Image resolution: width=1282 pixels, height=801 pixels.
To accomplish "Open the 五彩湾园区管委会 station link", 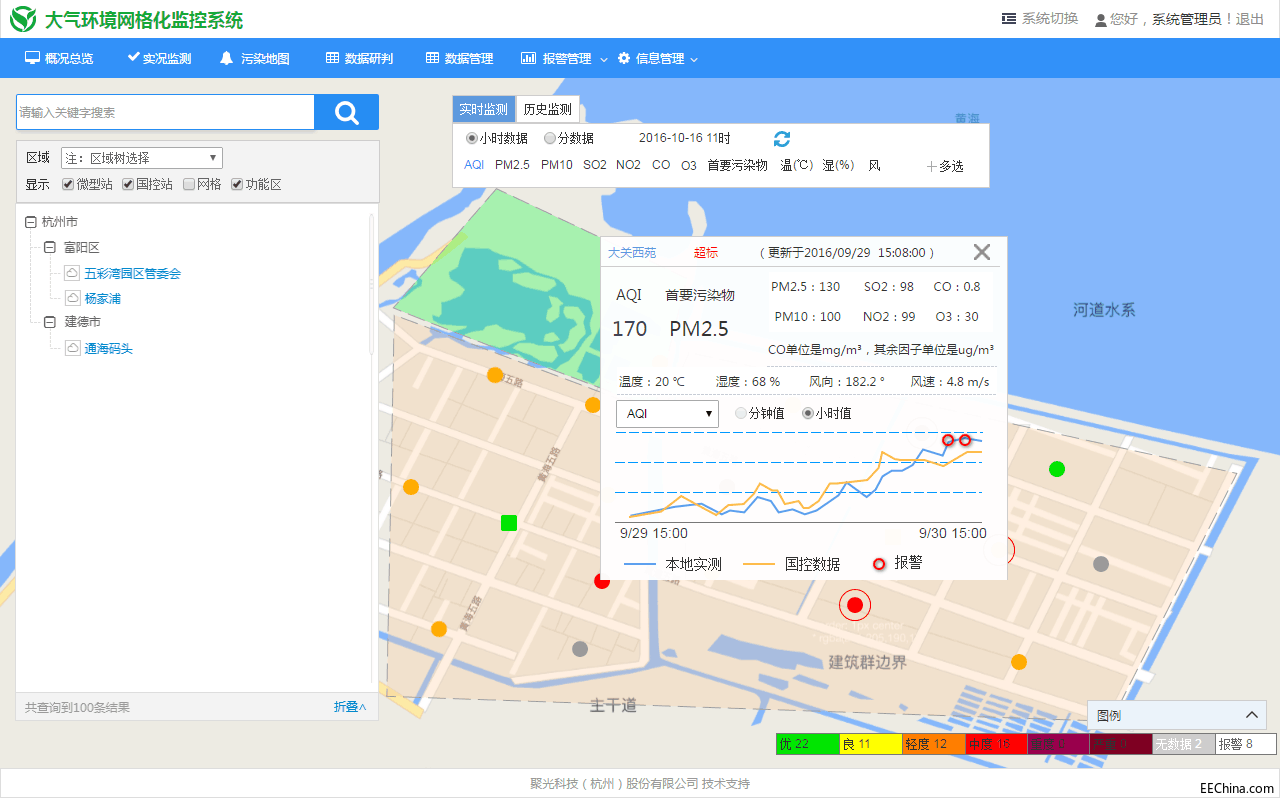I will pyautogui.click(x=132, y=273).
